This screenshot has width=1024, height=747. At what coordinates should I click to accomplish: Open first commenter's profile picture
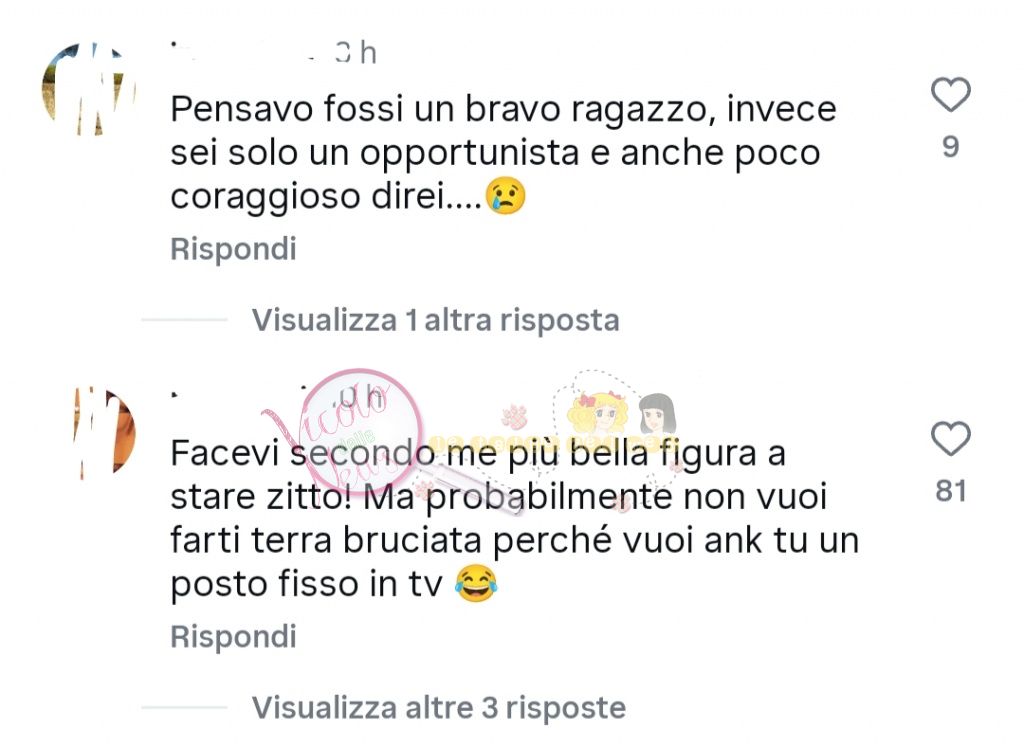point(88,89)
